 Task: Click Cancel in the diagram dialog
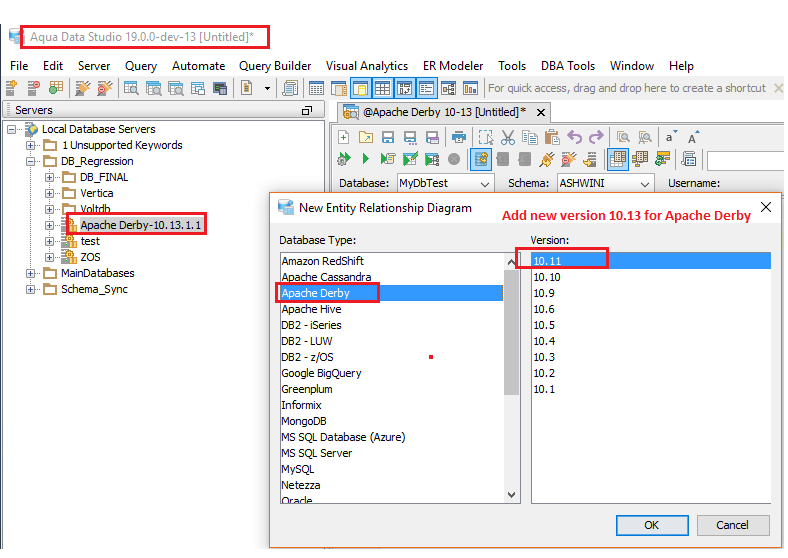point(733,525)
